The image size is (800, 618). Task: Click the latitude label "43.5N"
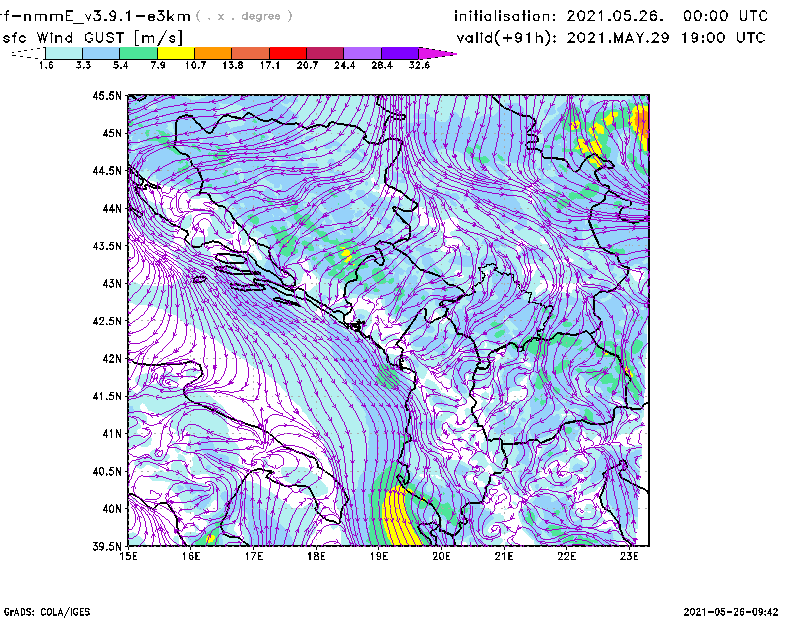[108, 246]
